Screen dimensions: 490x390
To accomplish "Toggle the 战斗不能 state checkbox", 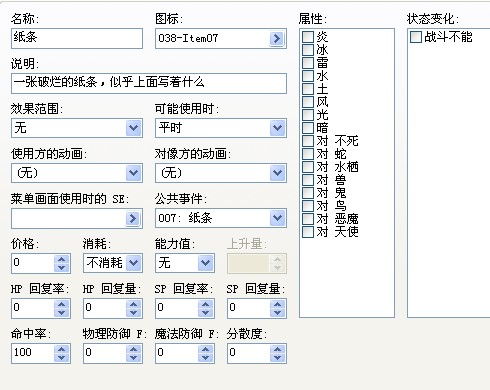I will coord(416,37).
